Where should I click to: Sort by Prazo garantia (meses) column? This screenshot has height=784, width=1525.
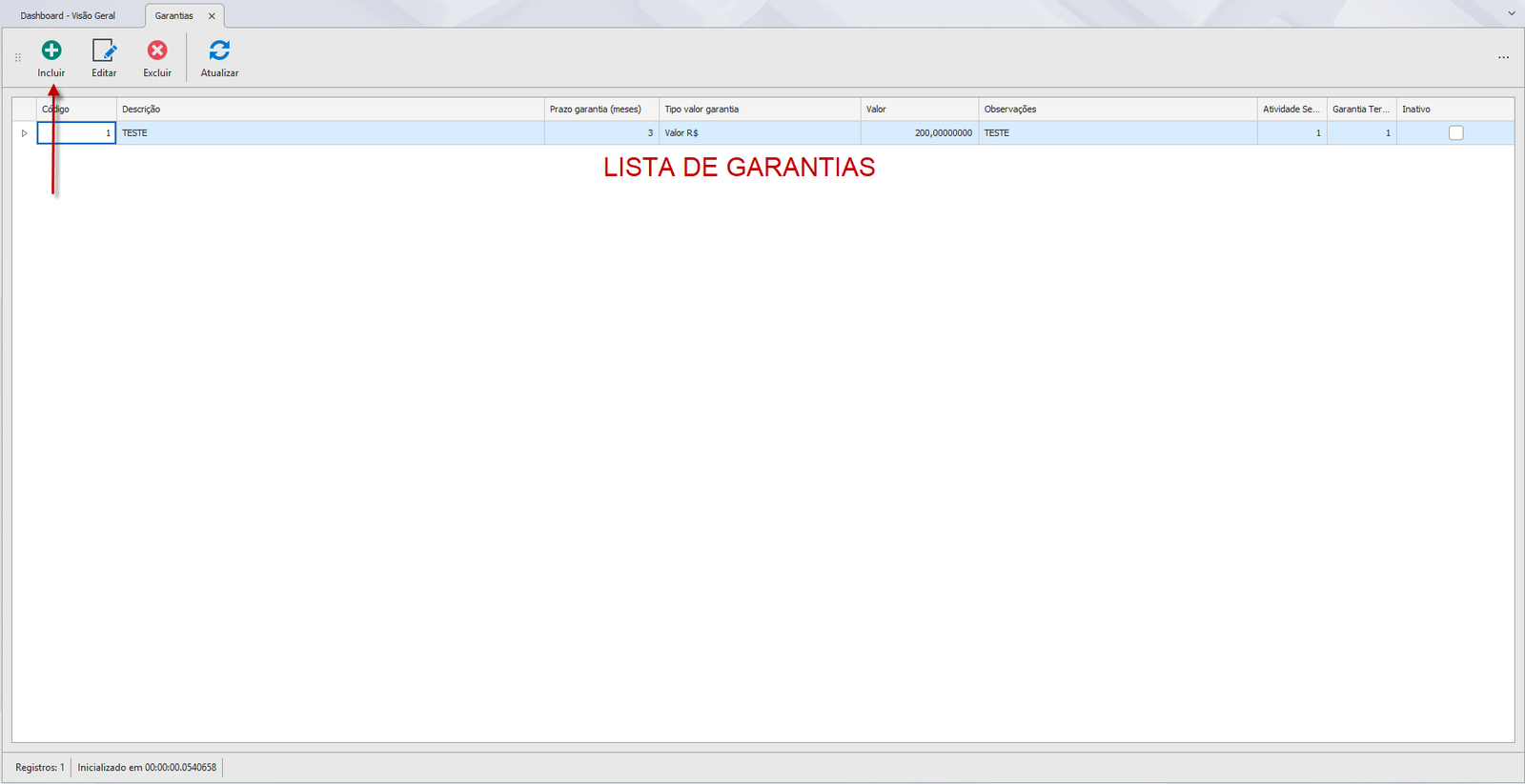(601, 110)
